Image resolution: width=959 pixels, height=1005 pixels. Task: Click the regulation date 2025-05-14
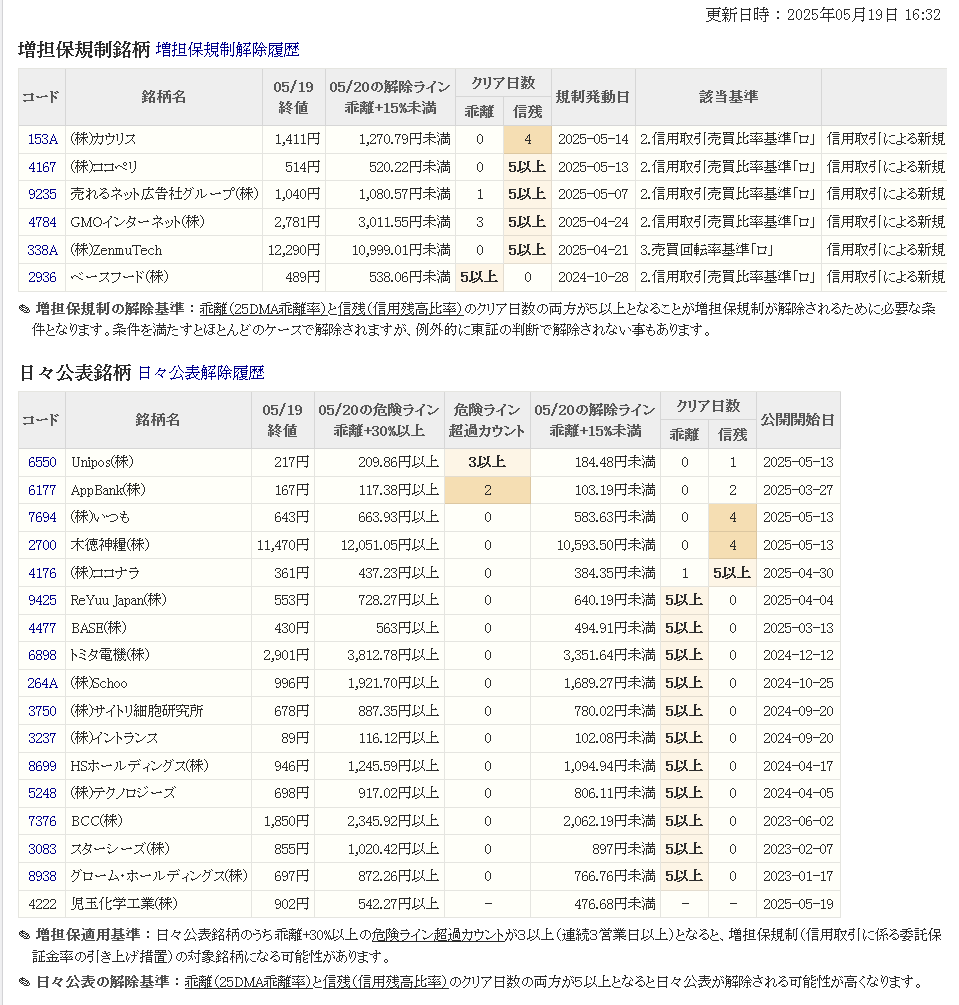(593, 139)
